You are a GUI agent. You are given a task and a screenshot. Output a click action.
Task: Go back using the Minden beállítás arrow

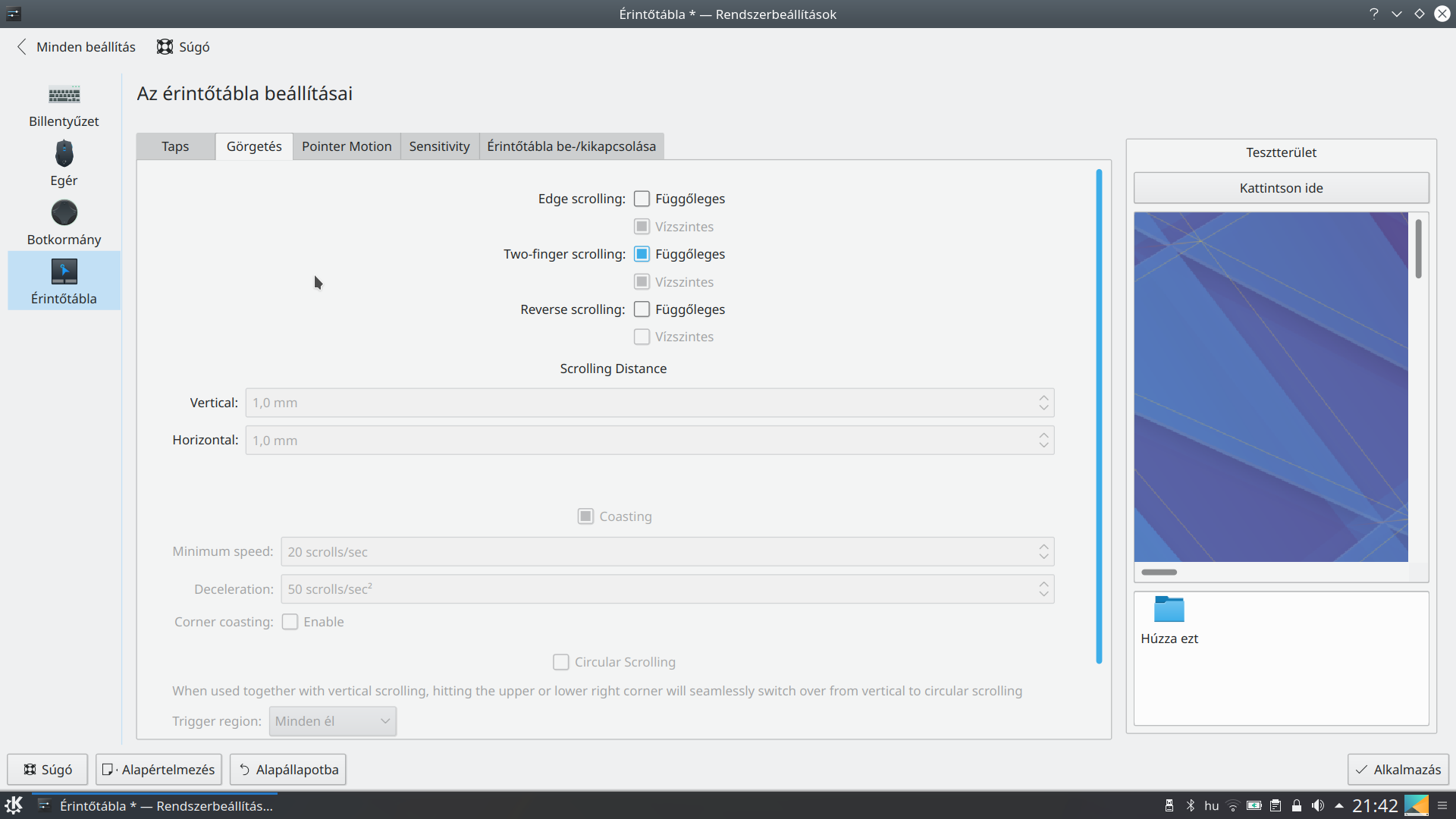[22, 47]
